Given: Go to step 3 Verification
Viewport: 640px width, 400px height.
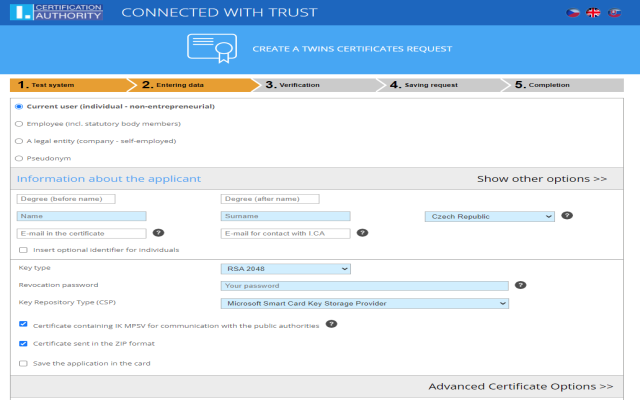Looking at the screenshot, I should click(x=317, y=85).
